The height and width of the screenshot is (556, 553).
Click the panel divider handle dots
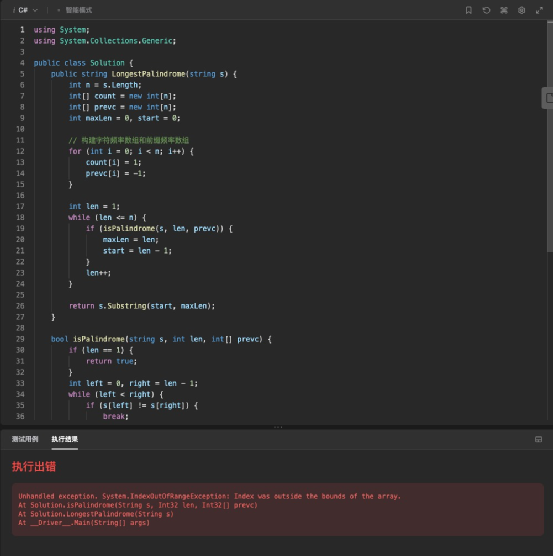[x=278, y=427]
